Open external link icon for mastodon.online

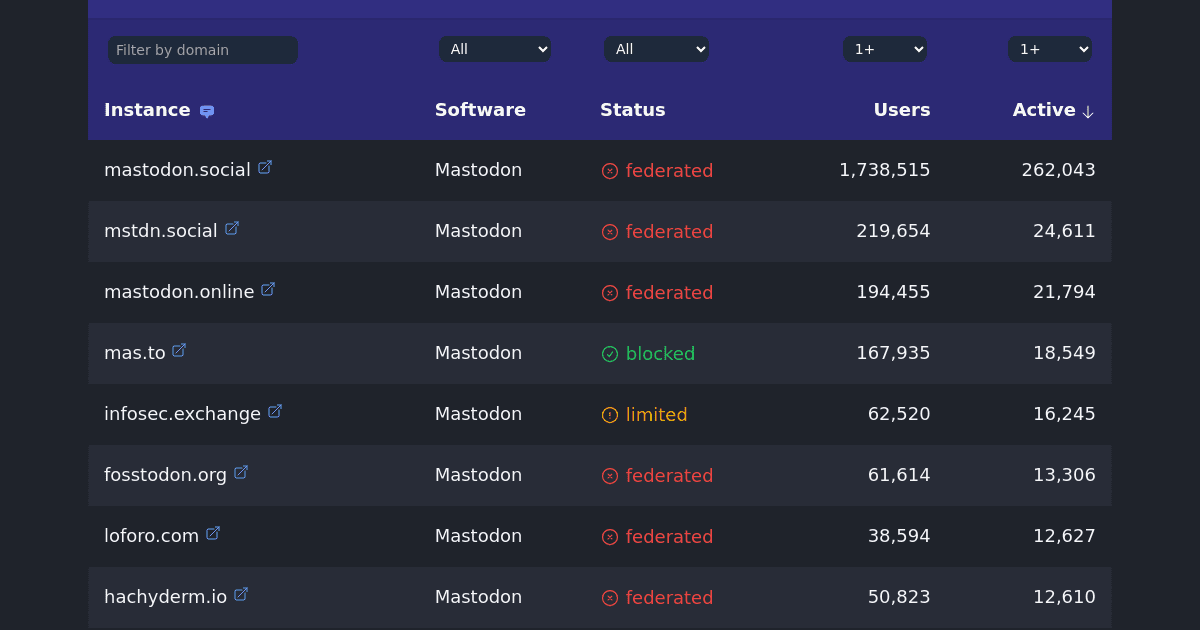pos(268,290)
